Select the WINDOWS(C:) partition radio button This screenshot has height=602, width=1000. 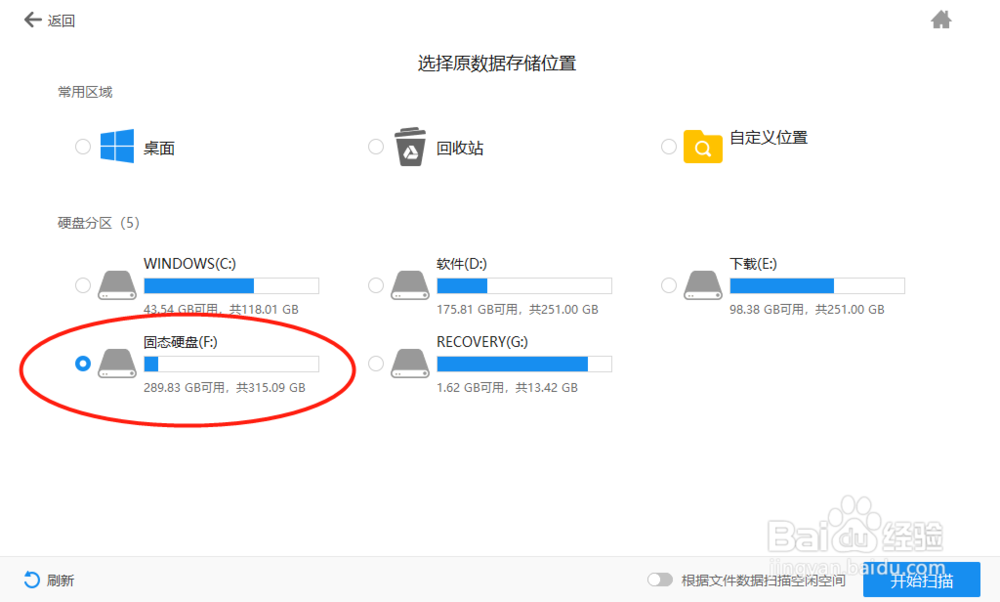tap(83, 284)
